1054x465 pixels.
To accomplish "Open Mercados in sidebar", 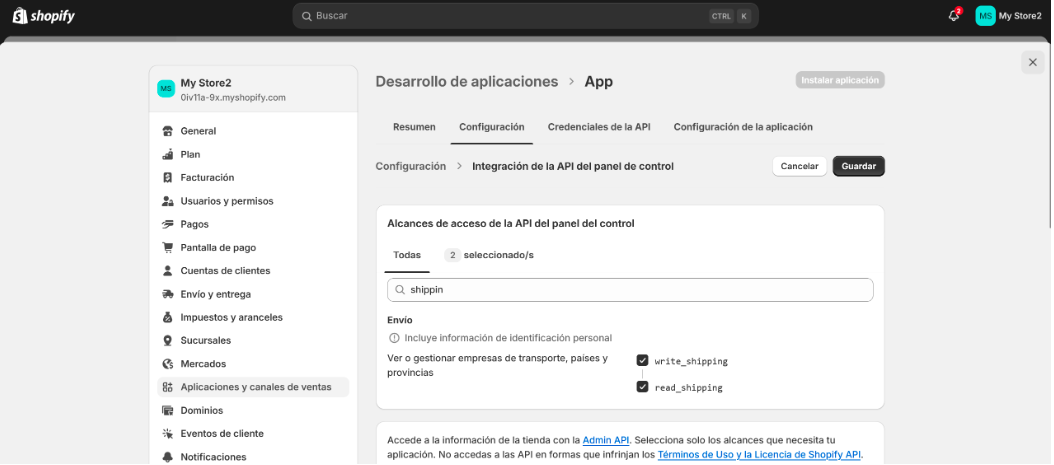I will pyautogui.click(x=253, y=364).
